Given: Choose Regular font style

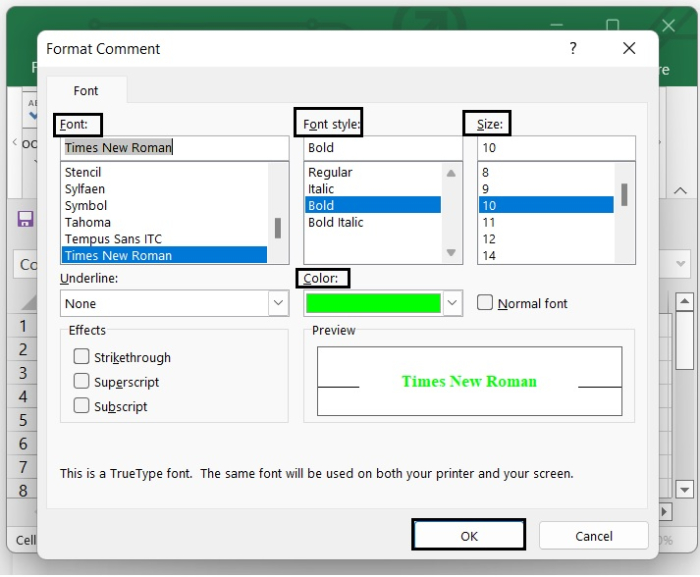Looking at the screenshot, I should [x=373, y=172].
